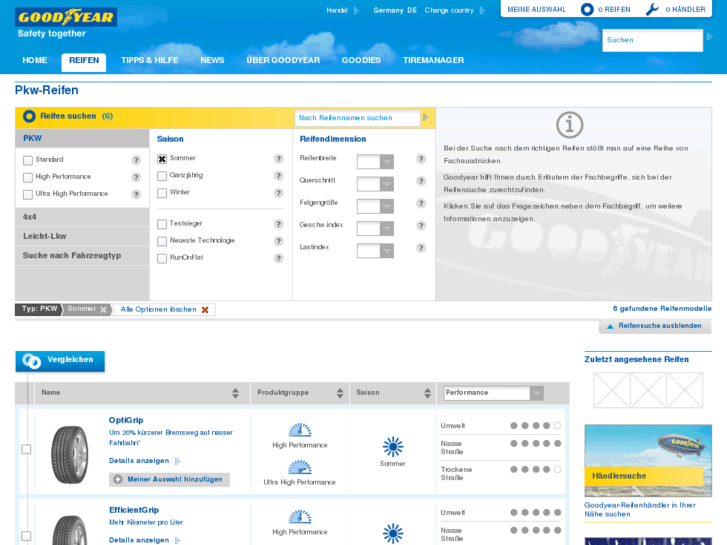The width and height of the screenshot is (727, 545).
Task: Uncheck the Sommer checkbox
Action: tap(162, 159)
